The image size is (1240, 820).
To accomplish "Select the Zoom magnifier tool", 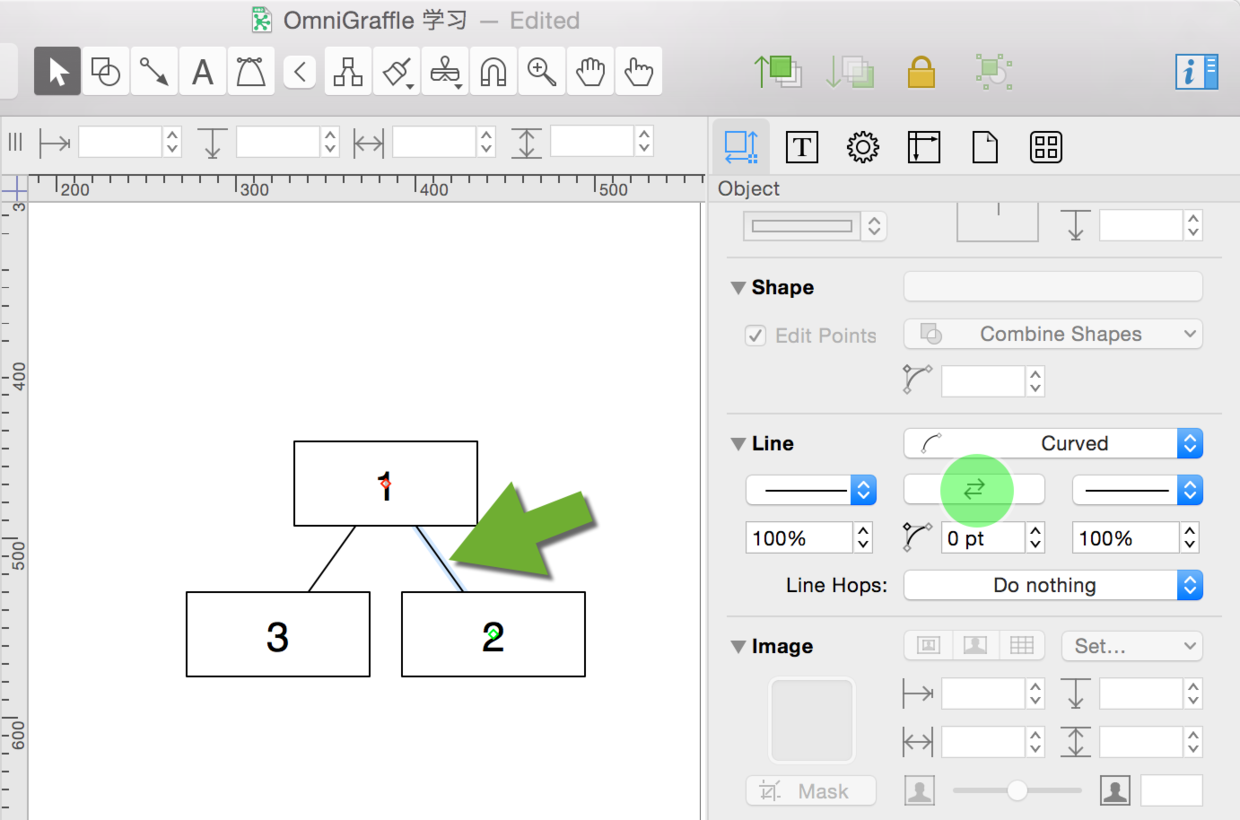I will tap(542, 71).
